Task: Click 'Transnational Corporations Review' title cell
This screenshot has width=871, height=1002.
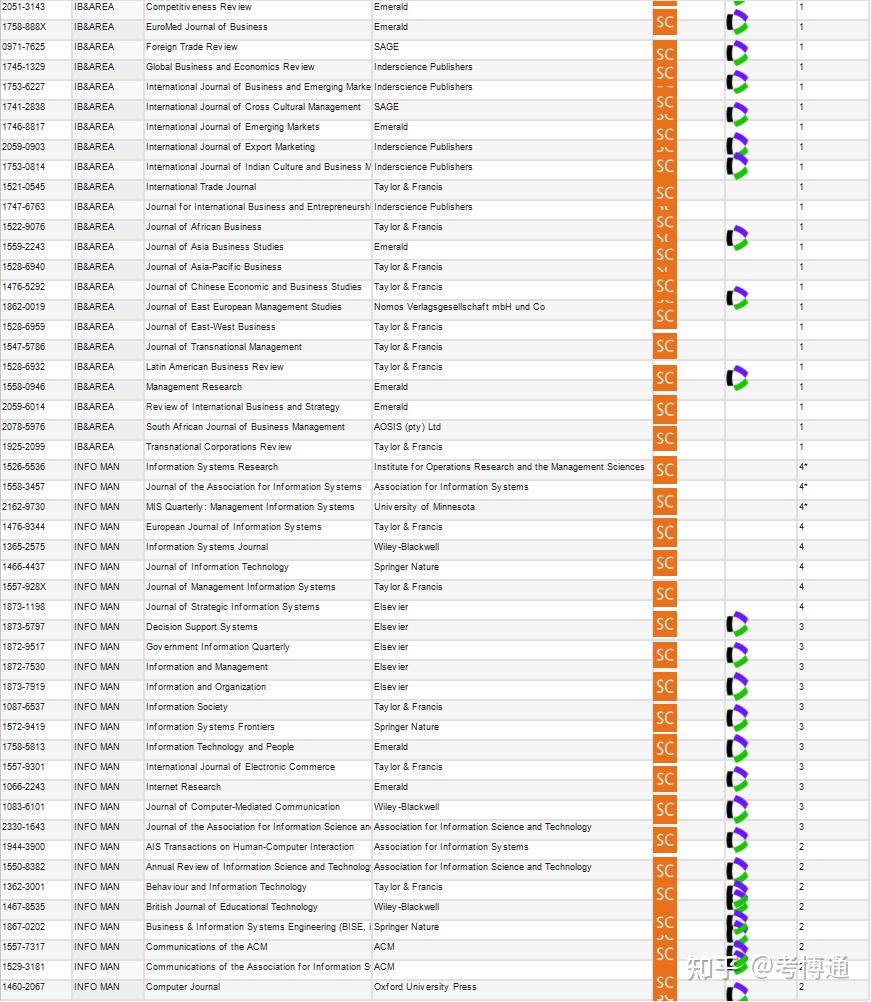Action: point(219,447)
